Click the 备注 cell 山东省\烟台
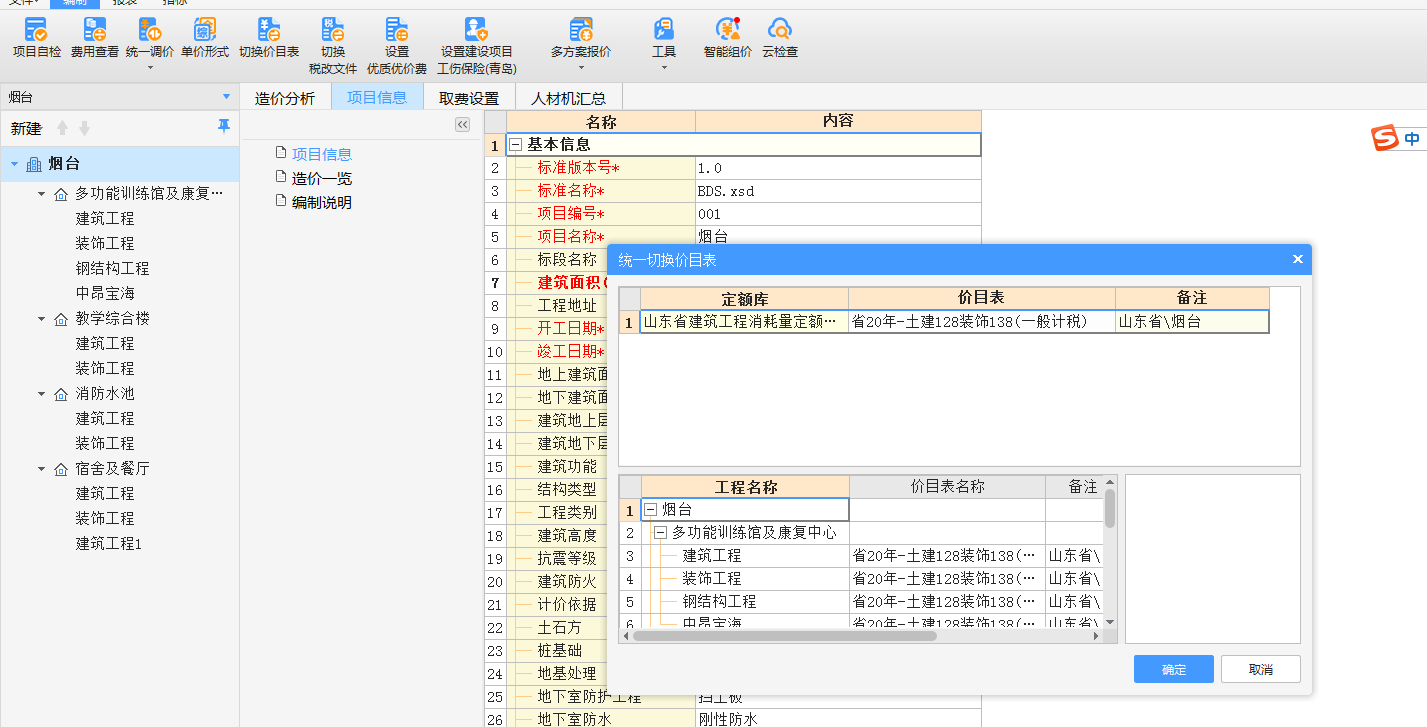This screenshot has width=1427, height=727. 1192,322
